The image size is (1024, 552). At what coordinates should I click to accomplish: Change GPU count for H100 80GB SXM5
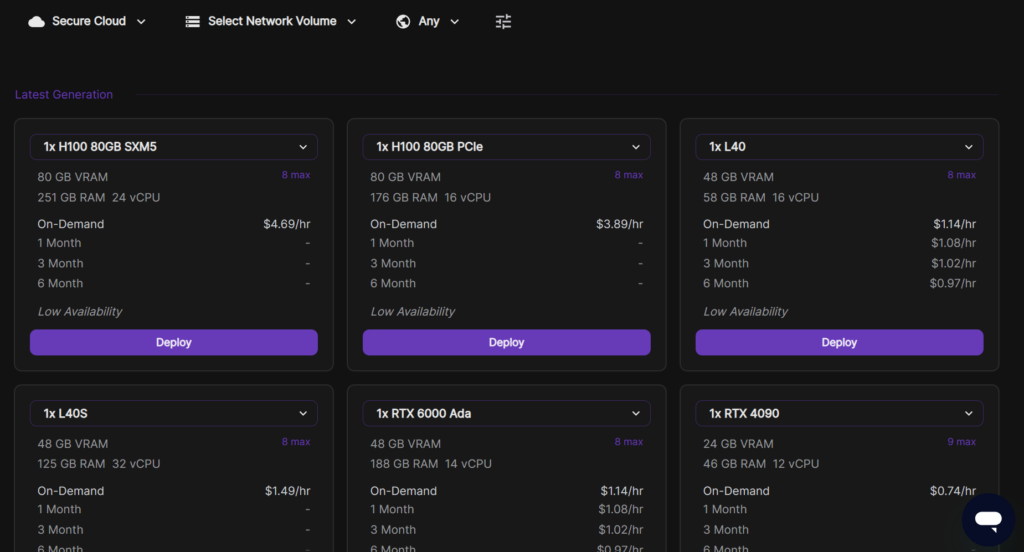point(173,147)
